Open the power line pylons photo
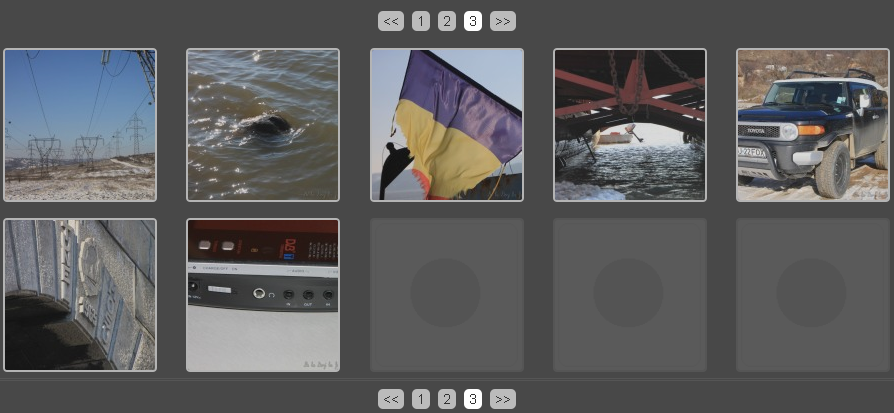894x413 pixels. [x=80, y=125]
